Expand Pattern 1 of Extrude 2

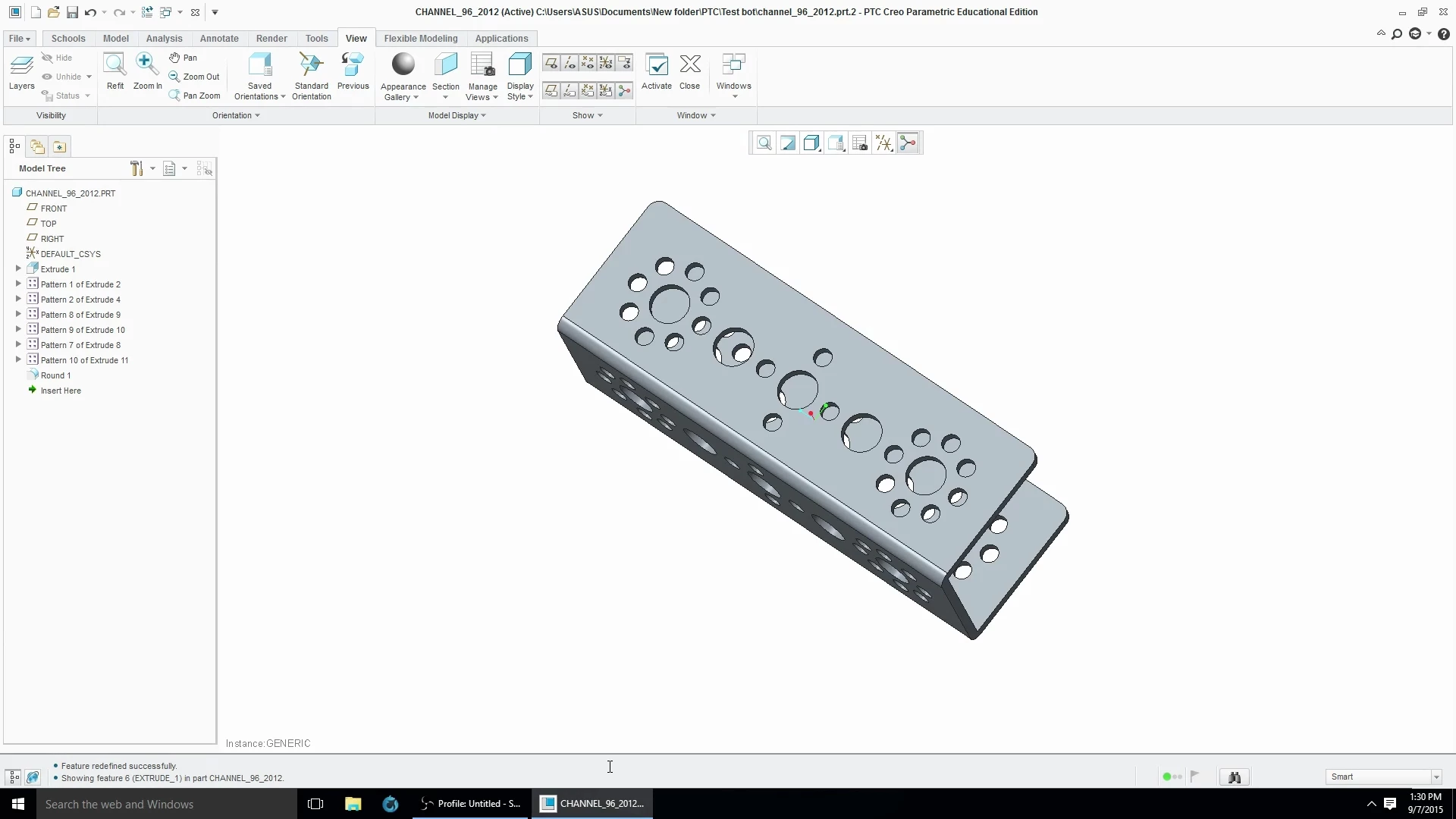click(18, 284)
